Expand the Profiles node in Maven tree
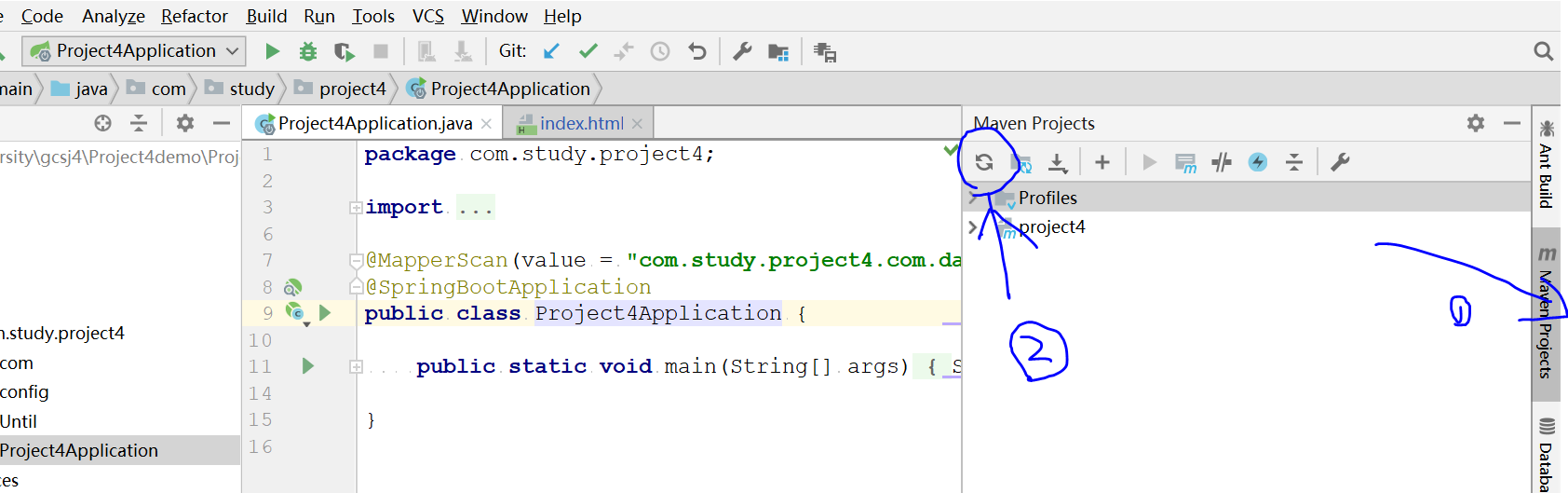 tap(973, 199)
